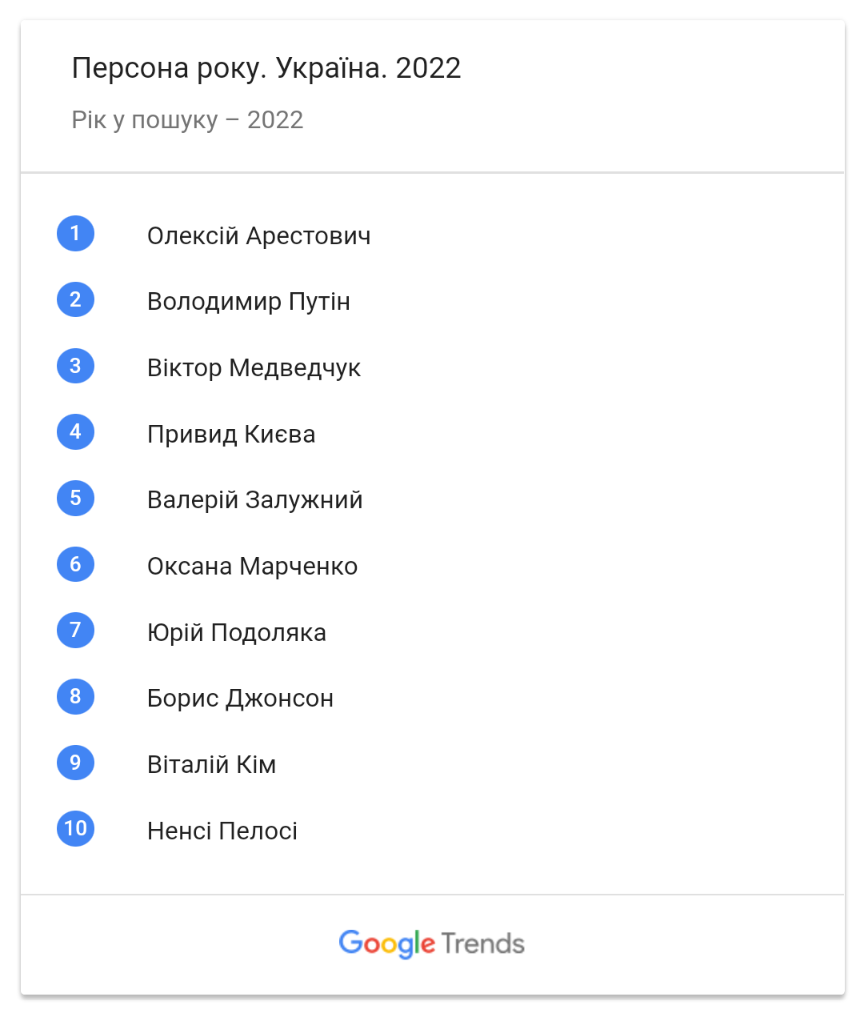864x1016 pixels.
Task: Open the Google Trends logo link
Action: click(x=432, y=943)
